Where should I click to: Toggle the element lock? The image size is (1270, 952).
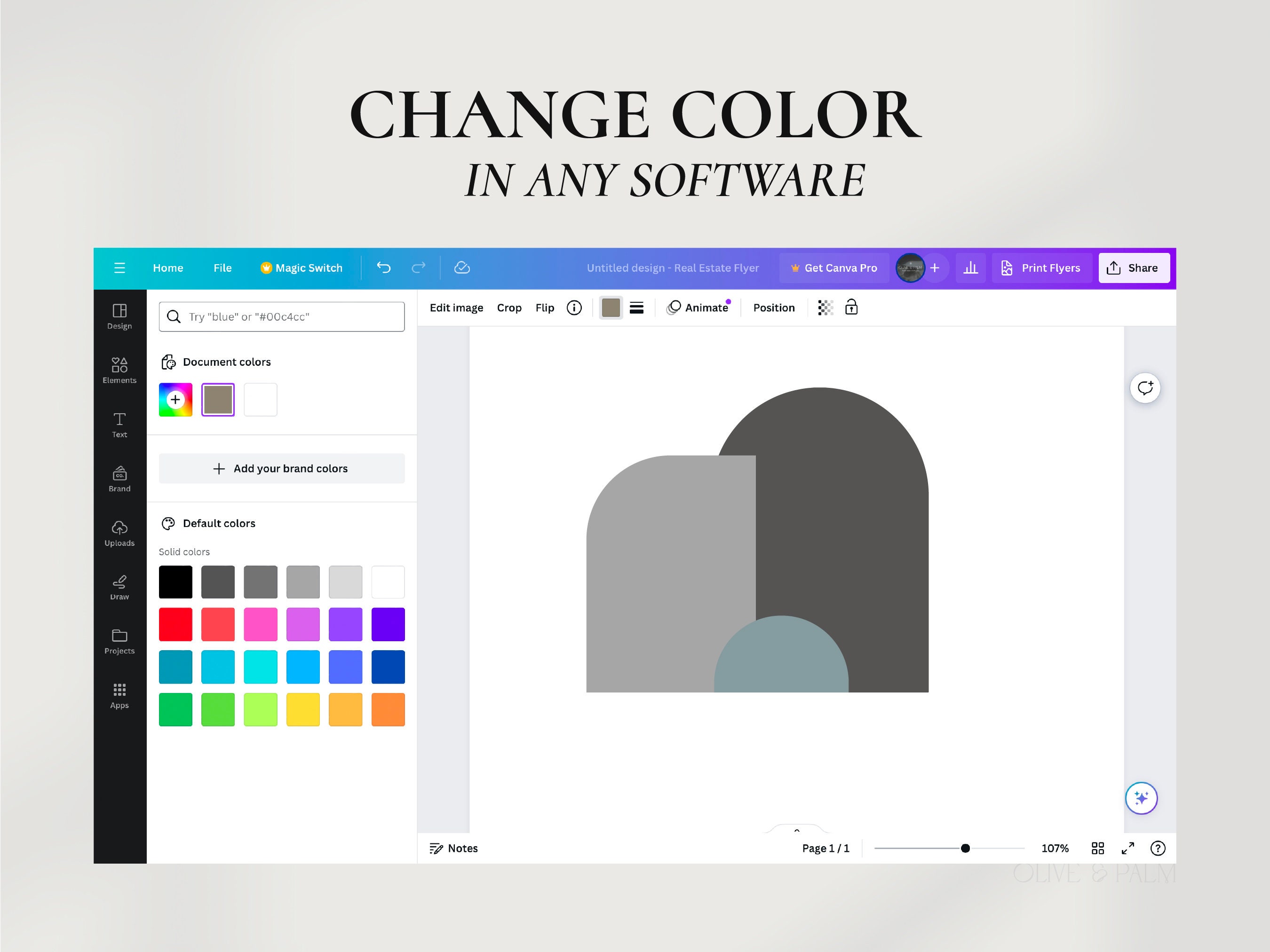[851, 307]
